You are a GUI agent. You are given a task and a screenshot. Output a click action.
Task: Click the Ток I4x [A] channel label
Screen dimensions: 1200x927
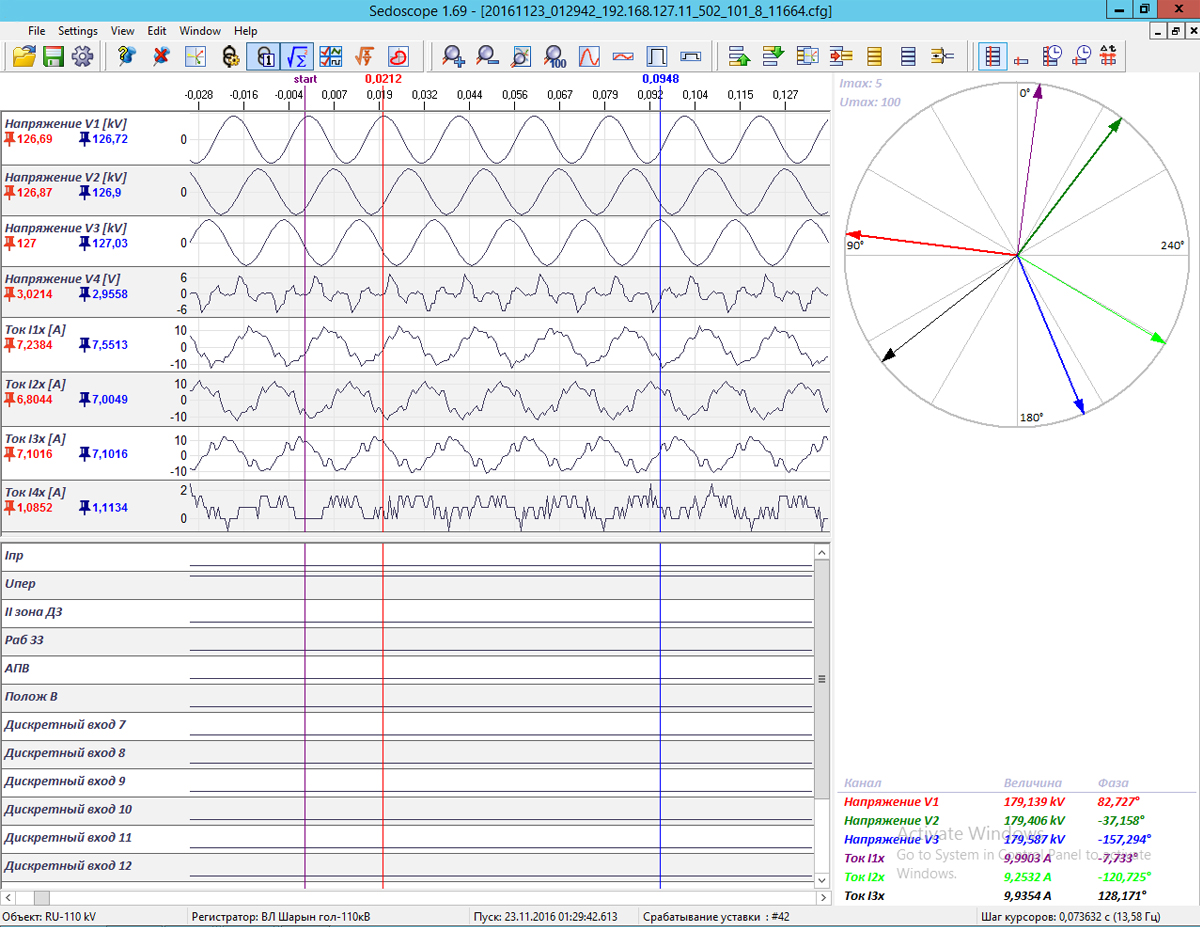click(x=36, y=492)
